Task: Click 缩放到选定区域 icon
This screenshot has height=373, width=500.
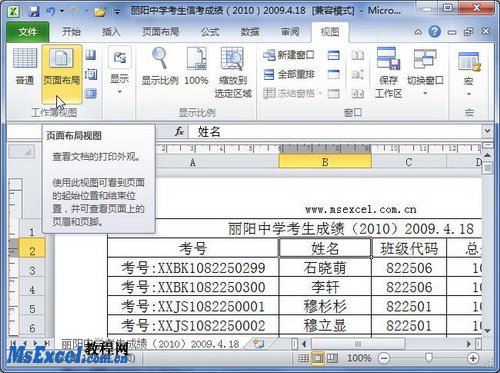Action: click(233, 73)
